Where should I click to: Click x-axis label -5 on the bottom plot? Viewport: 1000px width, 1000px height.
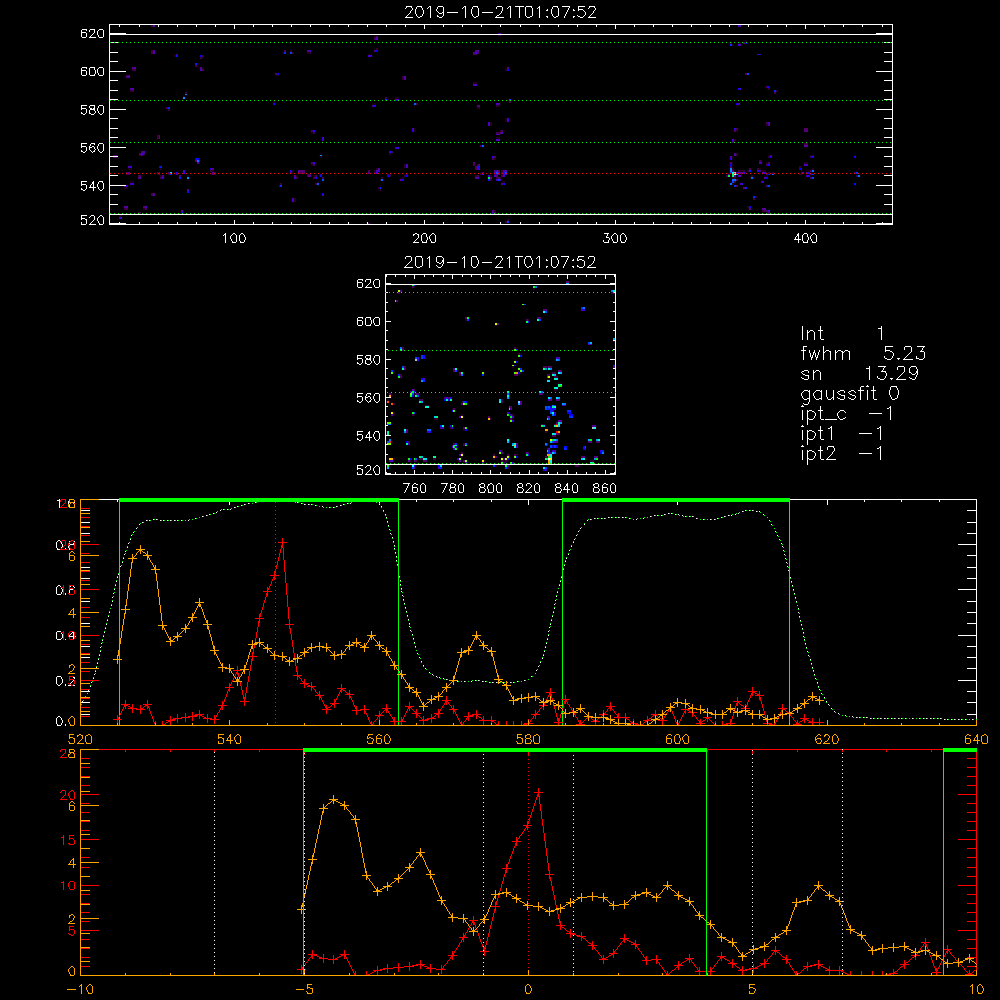(x=304, y=989)
